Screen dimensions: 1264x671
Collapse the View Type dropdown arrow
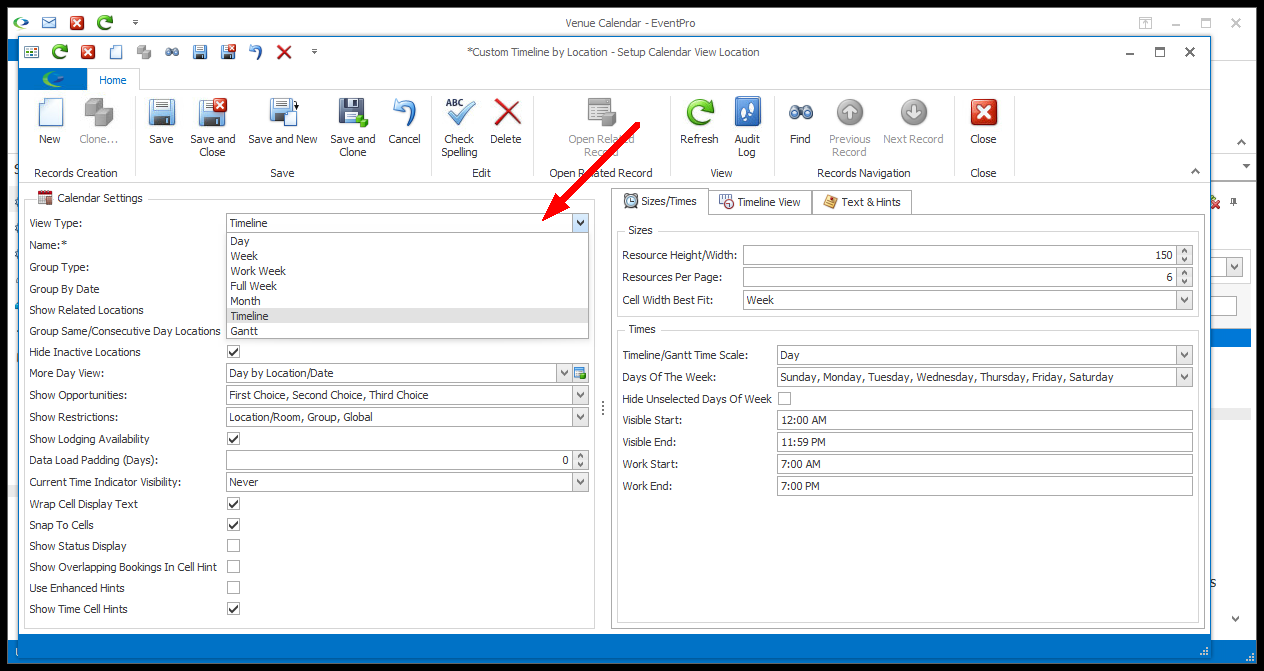click(x=580, y=223)
